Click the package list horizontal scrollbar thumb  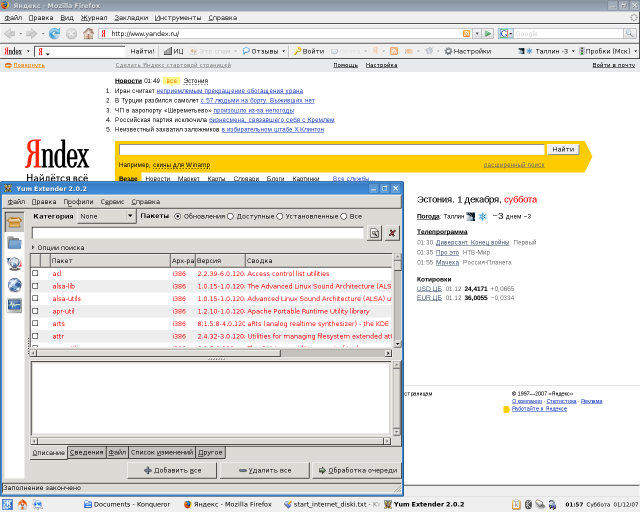pyautogui.click(x=159, y=353)
